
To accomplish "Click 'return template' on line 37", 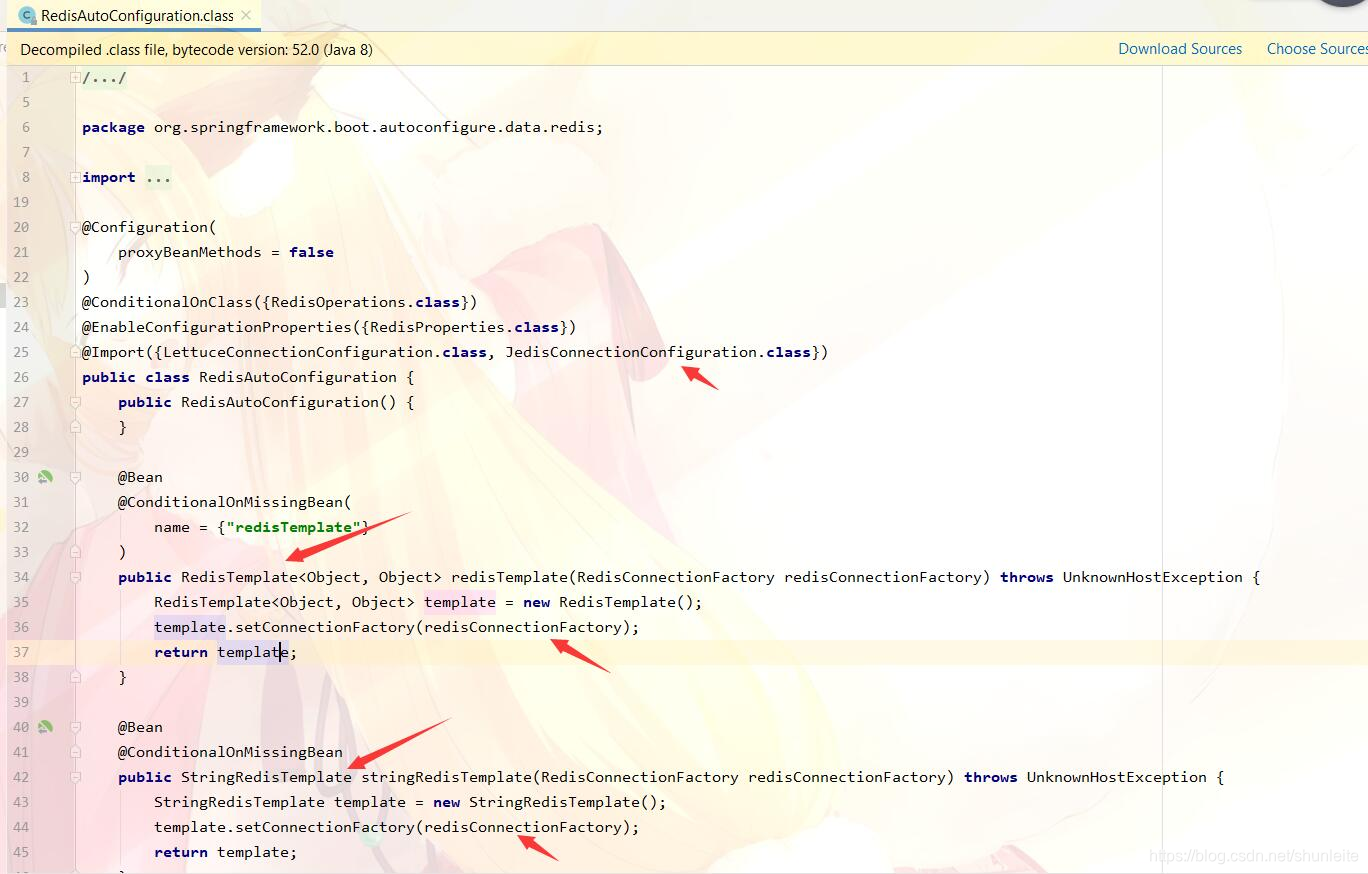I will click(x=221, y=652).
